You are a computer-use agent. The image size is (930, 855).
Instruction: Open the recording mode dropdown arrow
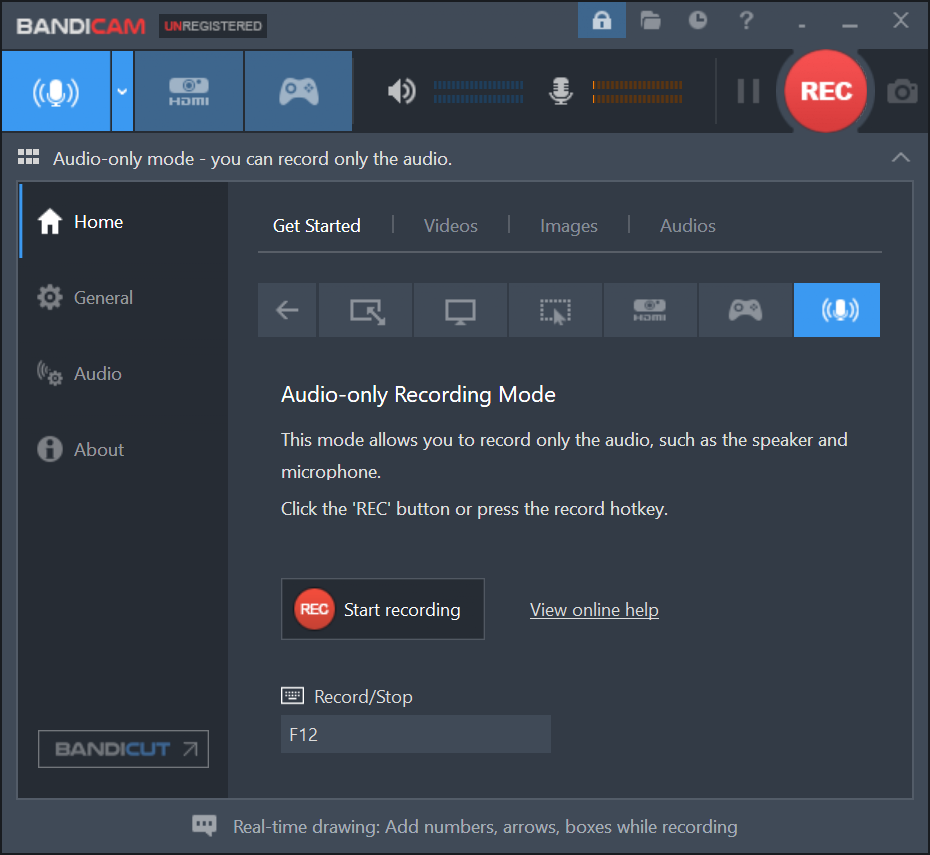(x=122, y=91)
